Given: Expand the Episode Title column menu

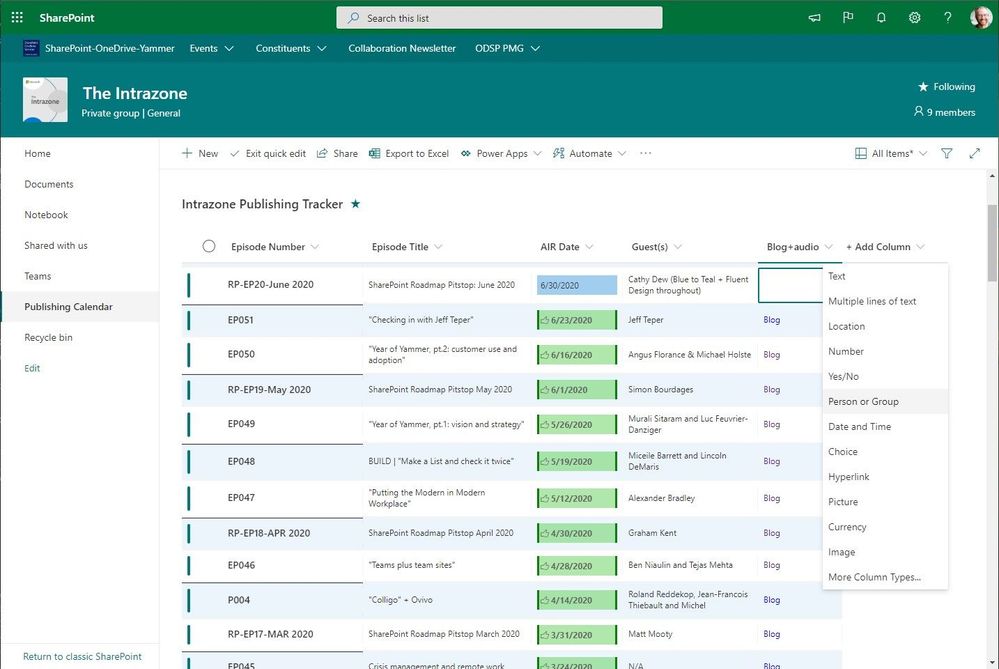Looking at the screenshot, I should pyautogui.click(x=438, y=247).
